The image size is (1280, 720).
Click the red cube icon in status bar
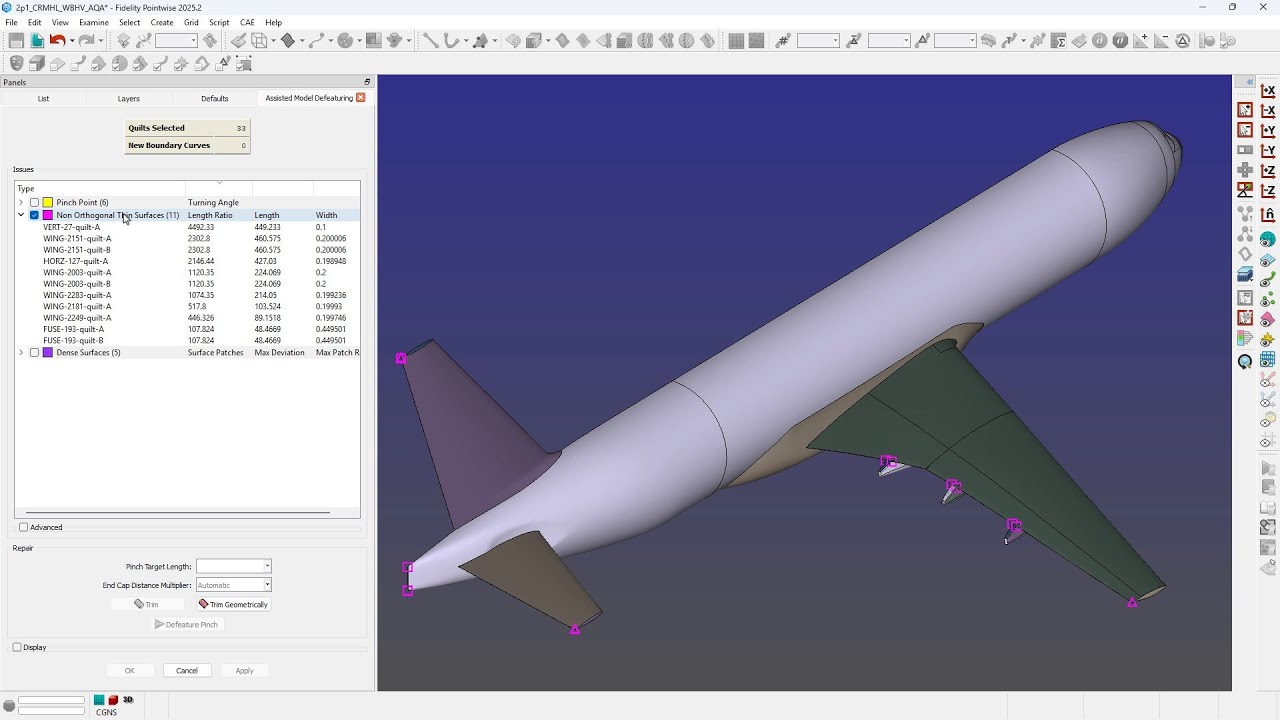tap(113, 700)
